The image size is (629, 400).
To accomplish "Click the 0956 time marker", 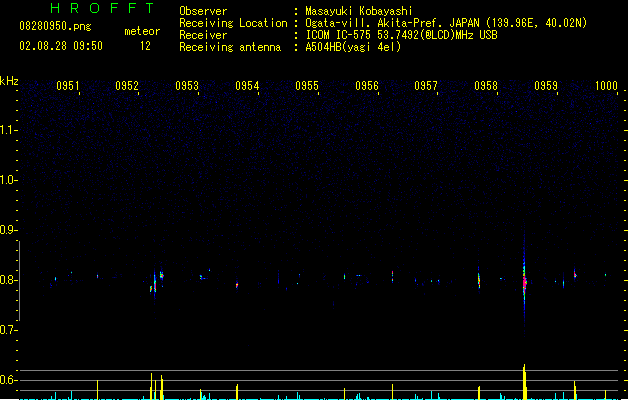I will click(367, 86).
